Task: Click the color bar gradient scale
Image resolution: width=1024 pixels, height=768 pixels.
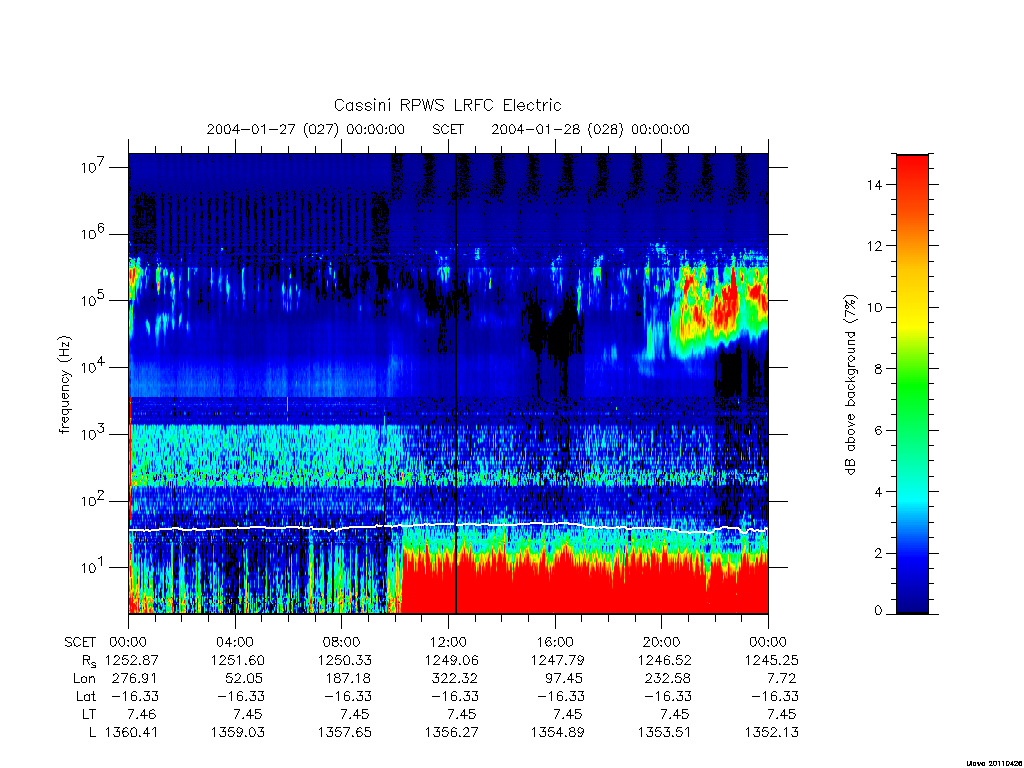Action: (912, 384)
